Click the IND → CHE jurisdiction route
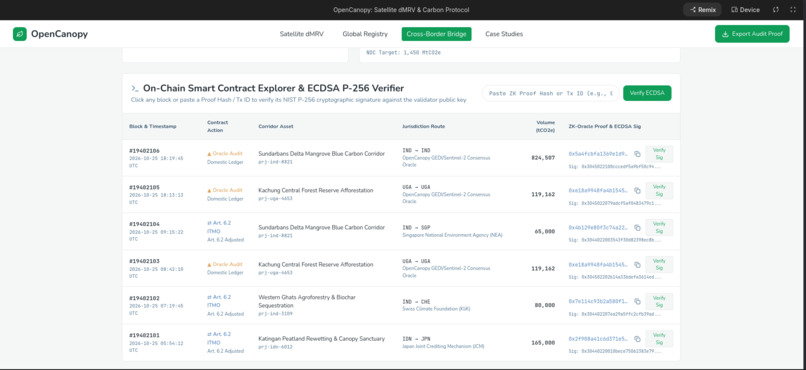The width and height of the screenshot is (806, 370). tap(416, 301)
